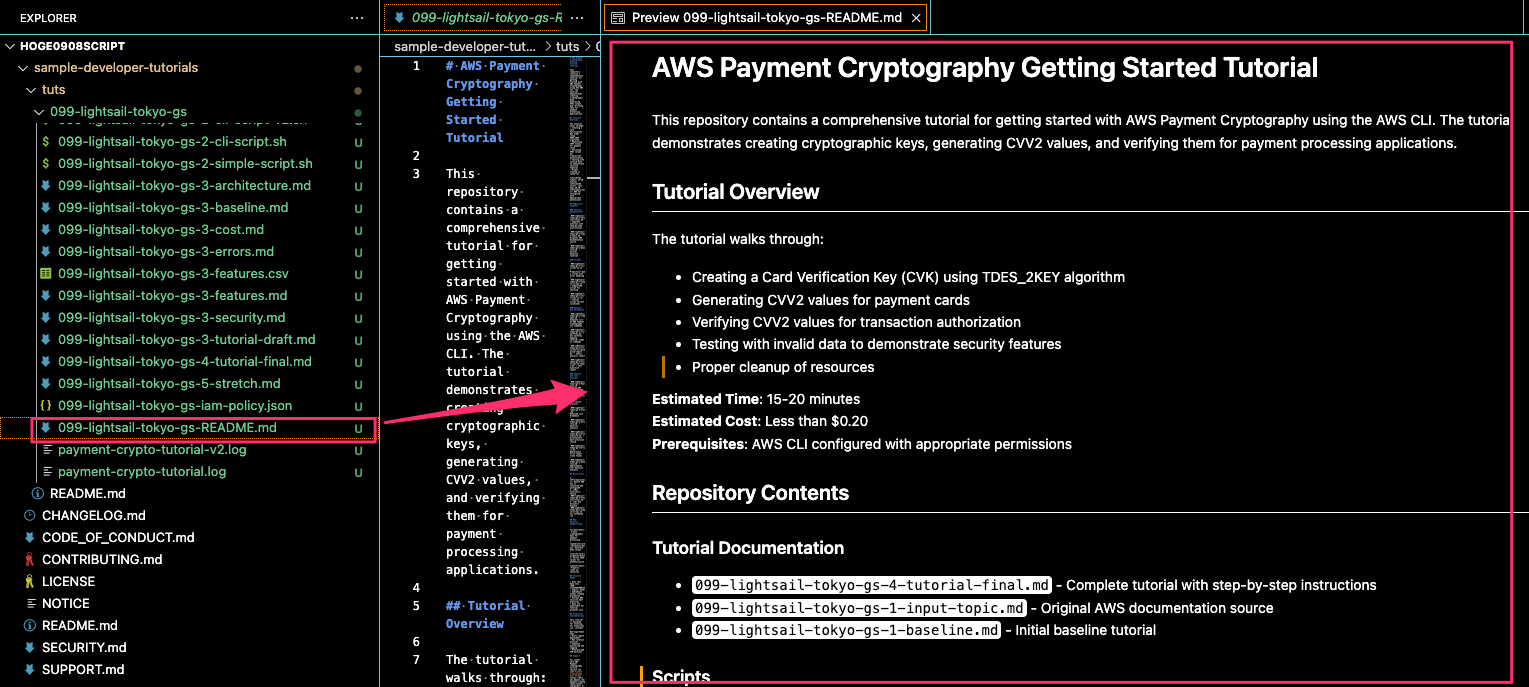Click markdown icon of CODE_OF_CONDUCT.md
The width and height of the screenshot is (1529, 687).
30,538
